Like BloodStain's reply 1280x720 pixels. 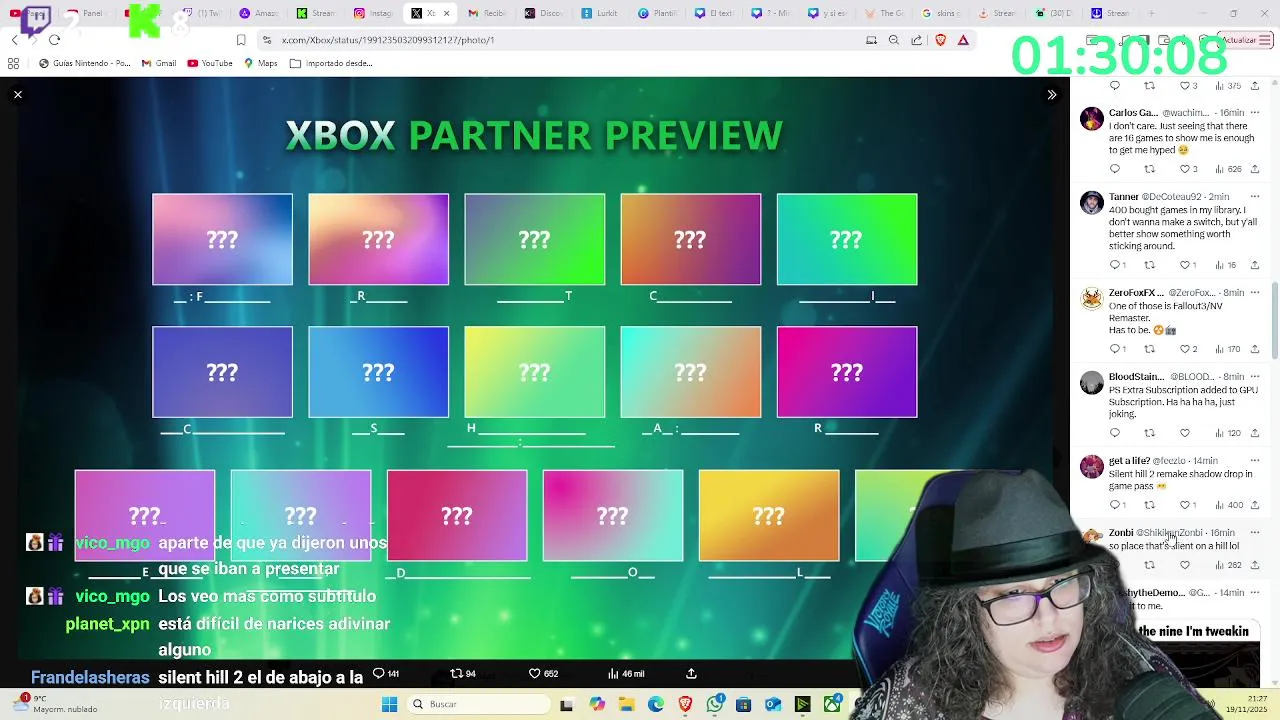pyautogui.click(x=1185, y=433)
